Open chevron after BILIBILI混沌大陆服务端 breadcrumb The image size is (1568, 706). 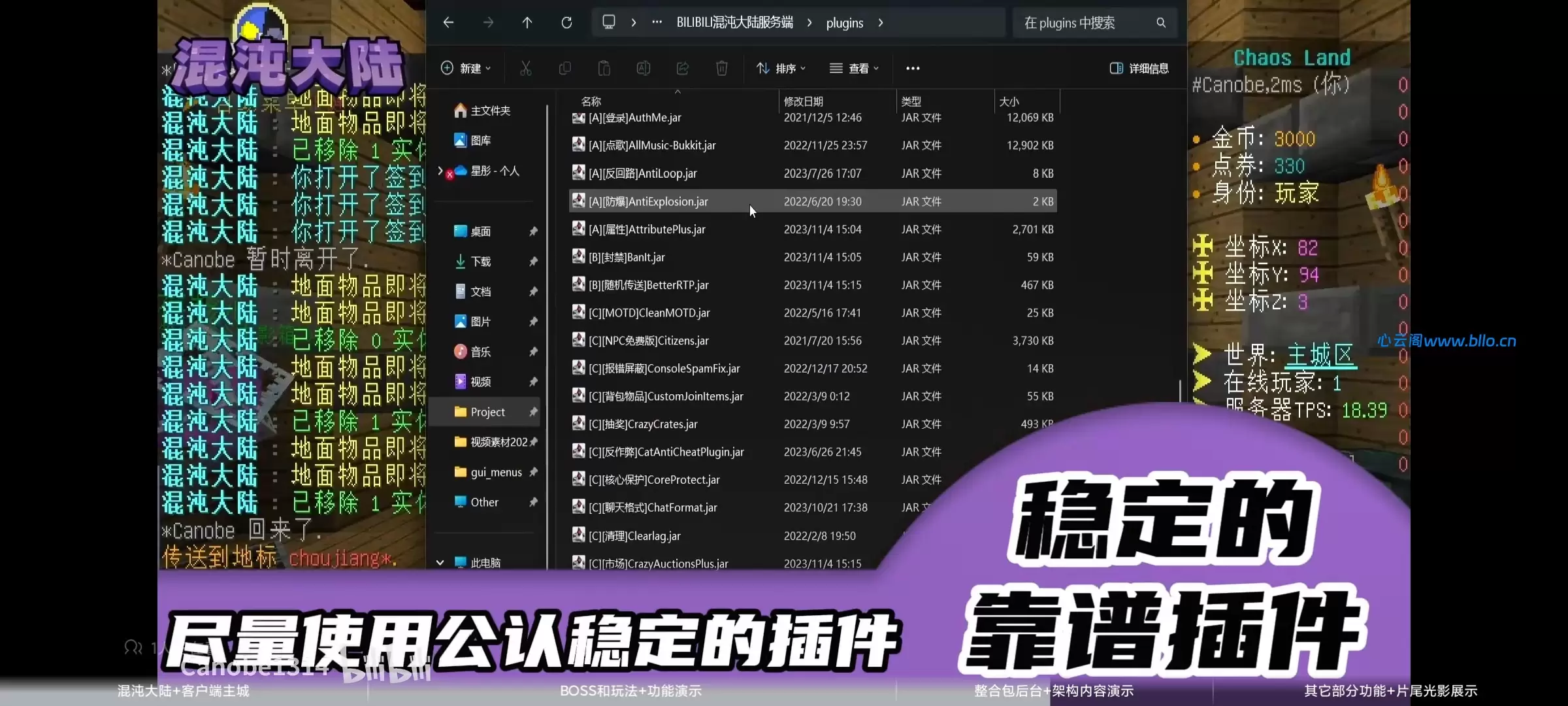809,22
